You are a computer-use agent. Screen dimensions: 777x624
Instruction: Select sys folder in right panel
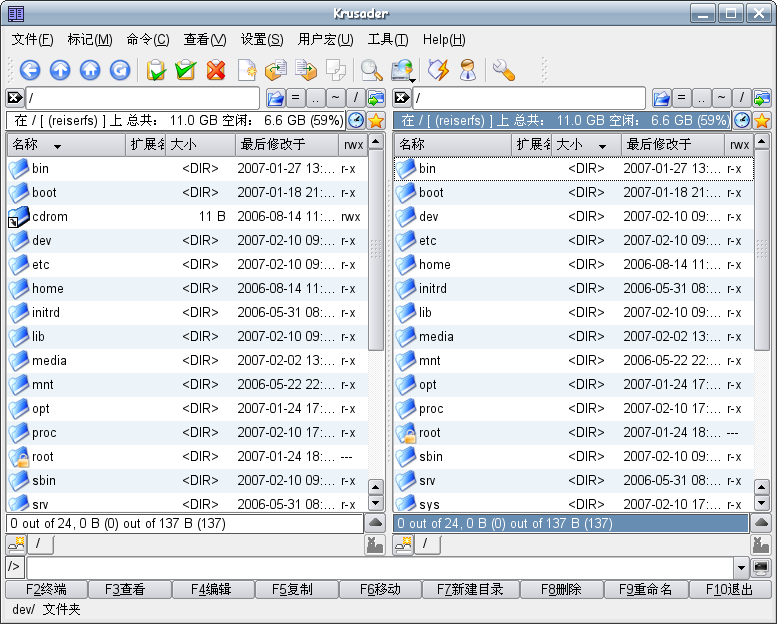(x=573, y=504)
